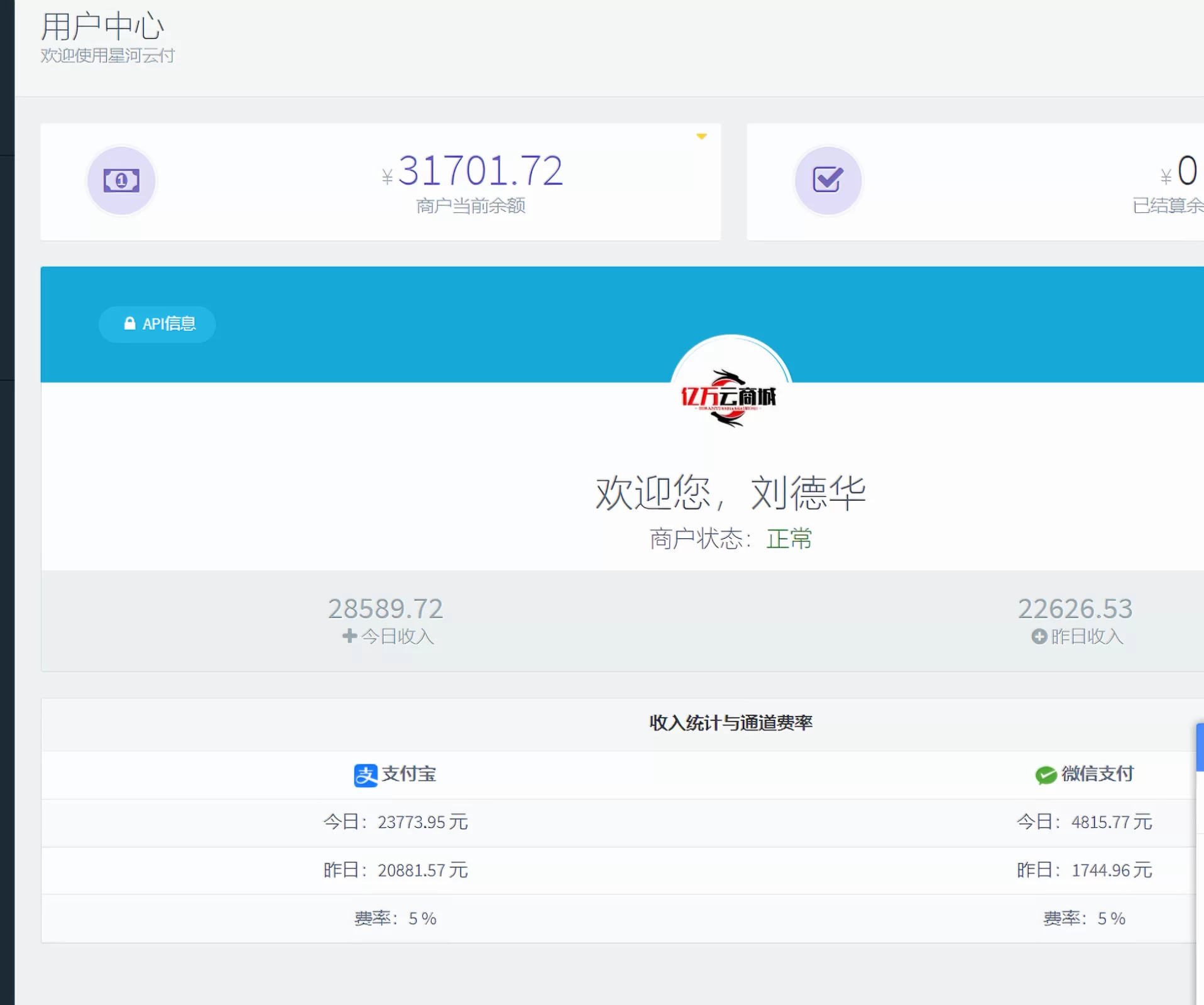1204x1005 pixels.
Task: Click the banknote icon on the balance card
Action: (x=121, y=181)
